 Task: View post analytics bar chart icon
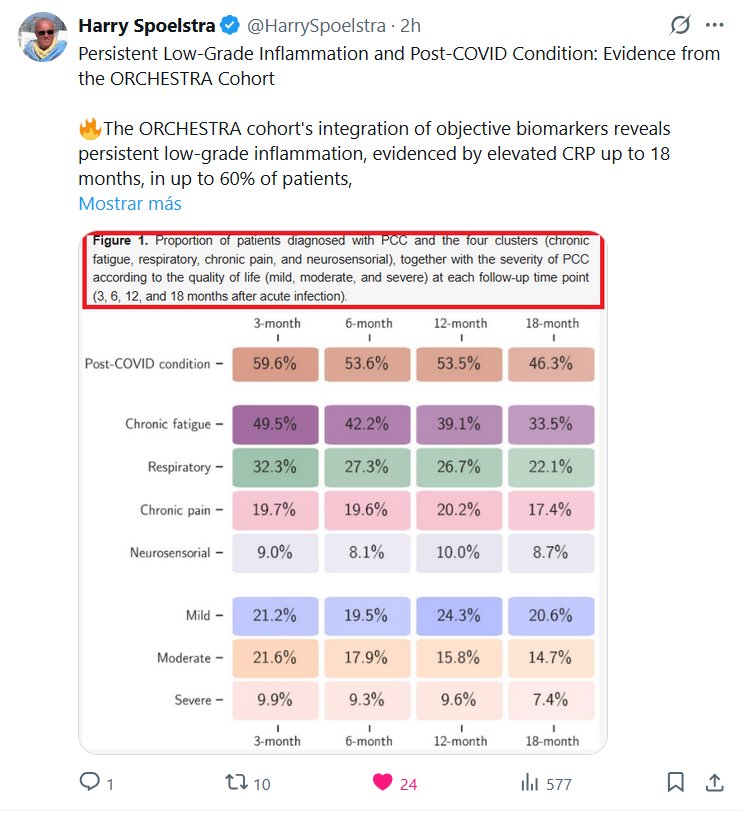point(530,783)
